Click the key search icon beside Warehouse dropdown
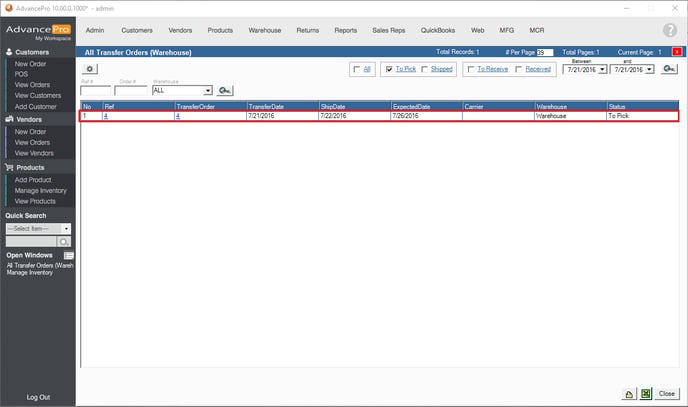The image size is (688, 407). pos(225,91)
